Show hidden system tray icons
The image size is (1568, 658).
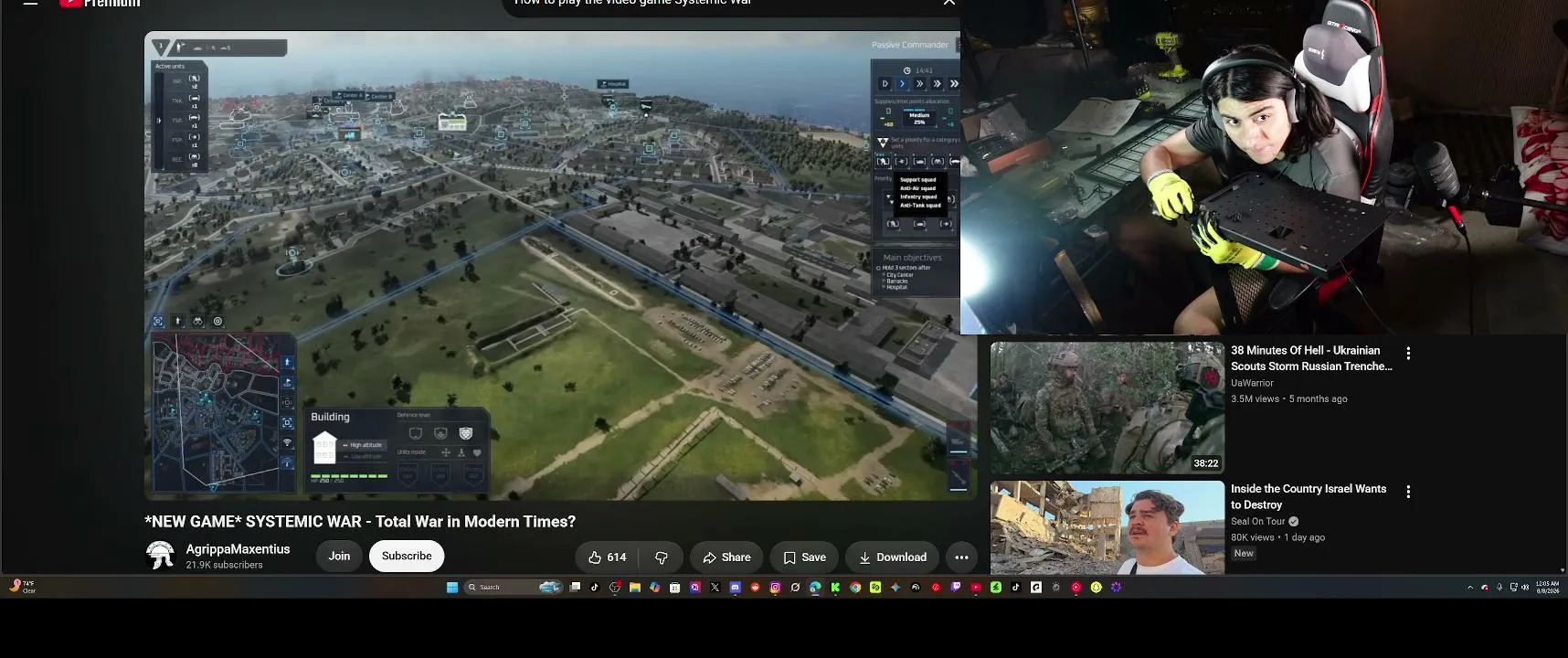(x=1470, y=588)
